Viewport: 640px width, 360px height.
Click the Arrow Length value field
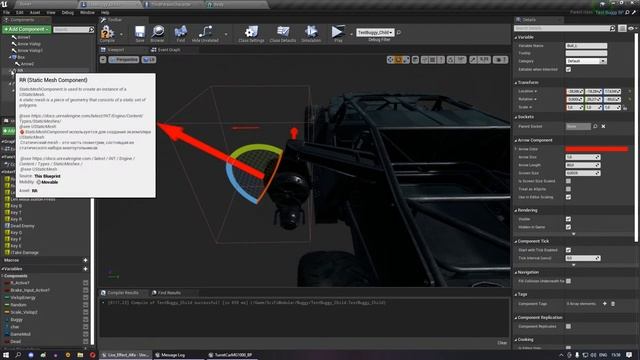[583, 165]
